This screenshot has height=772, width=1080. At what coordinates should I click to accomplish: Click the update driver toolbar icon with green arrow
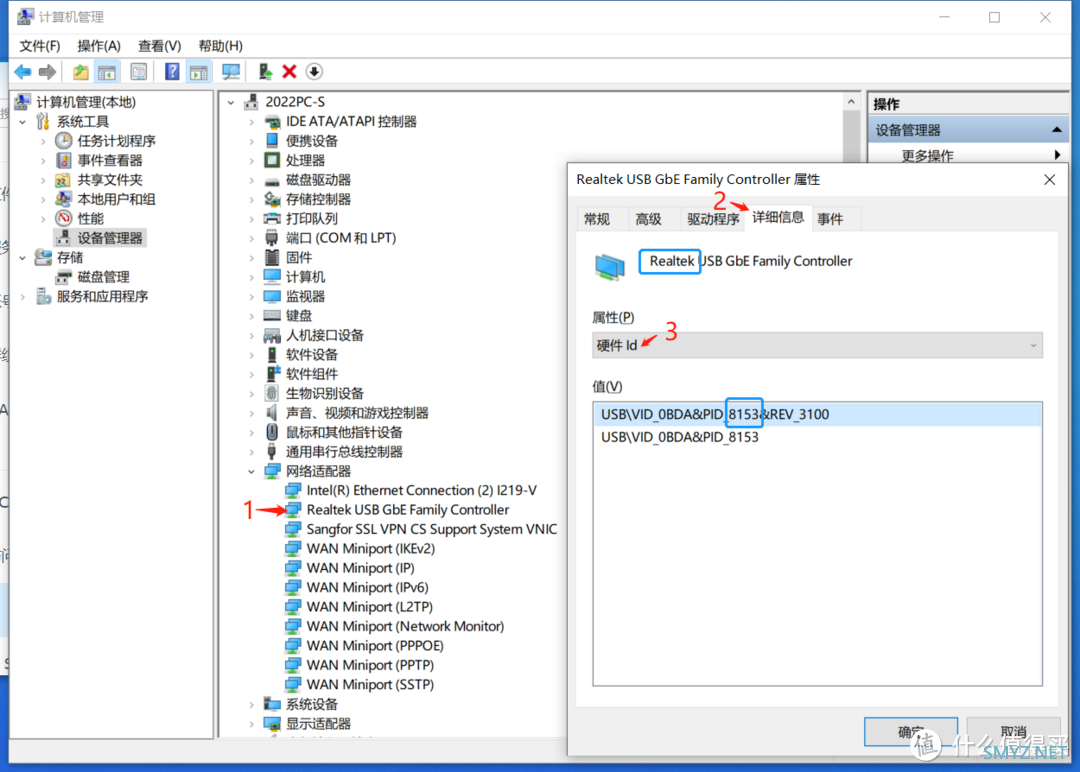(x=265, y=72)
